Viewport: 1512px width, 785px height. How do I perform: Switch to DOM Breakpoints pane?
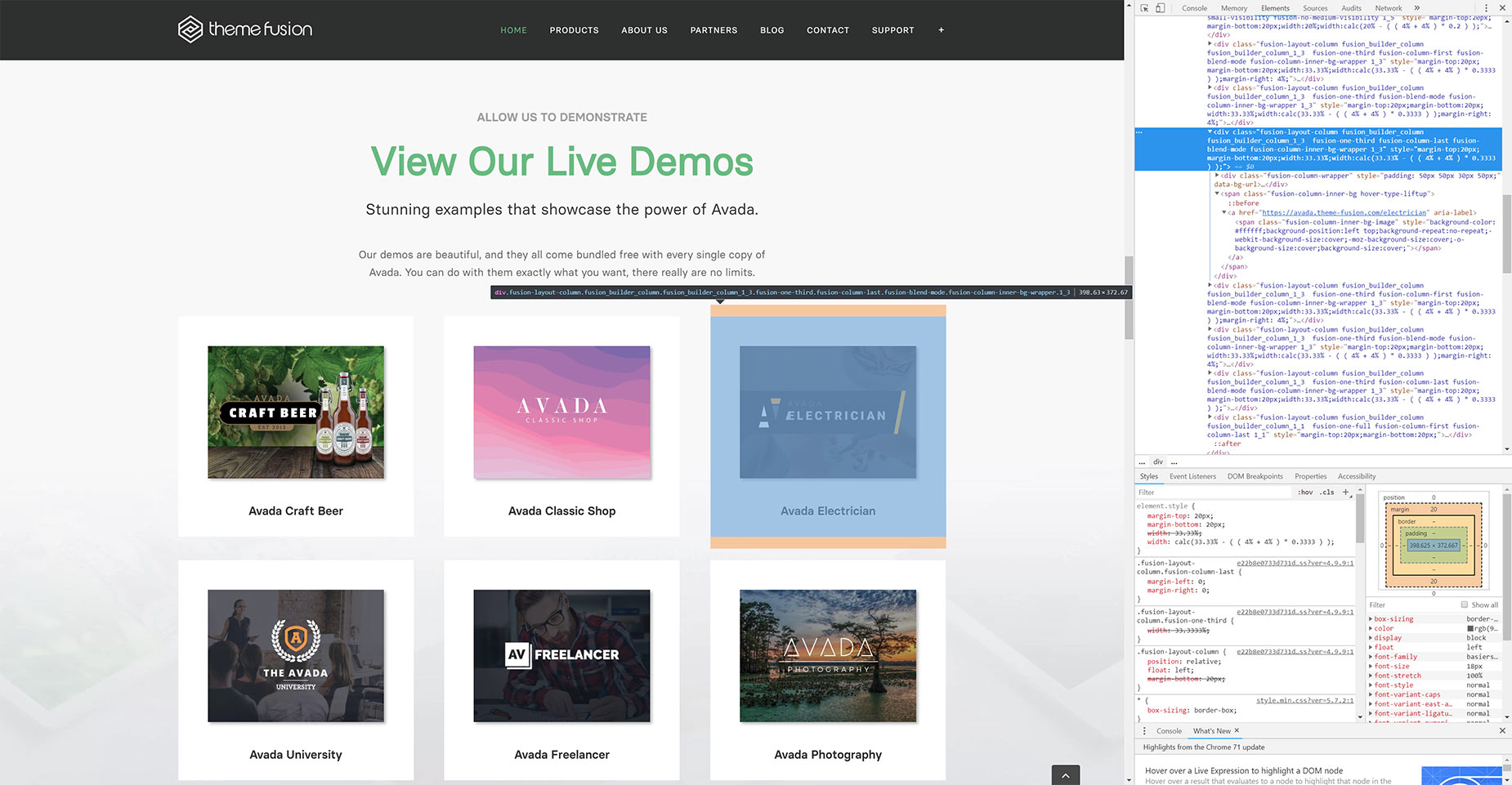[x=1255, y=476]
